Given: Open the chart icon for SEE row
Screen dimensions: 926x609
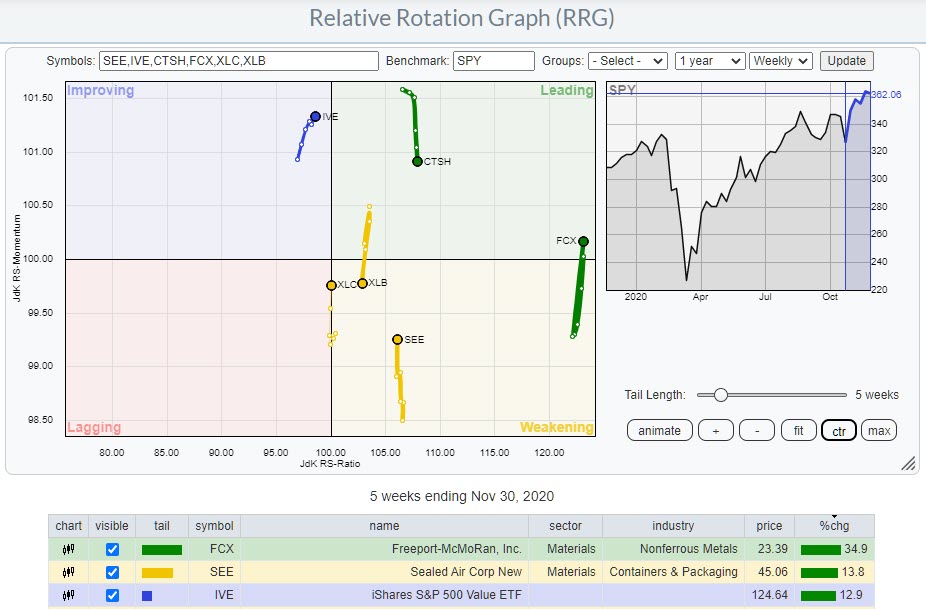Looking at the screenshot, I should click(69, 572).
